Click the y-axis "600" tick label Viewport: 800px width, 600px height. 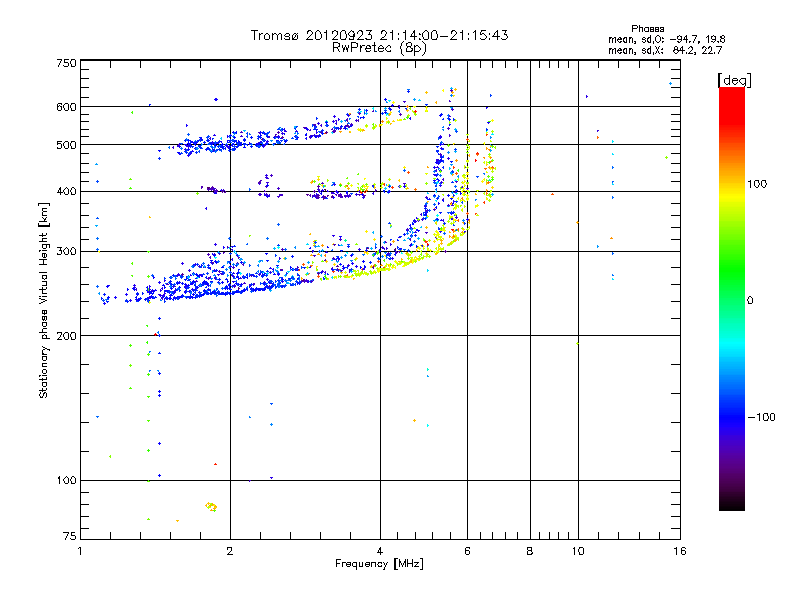pos(66,107)
